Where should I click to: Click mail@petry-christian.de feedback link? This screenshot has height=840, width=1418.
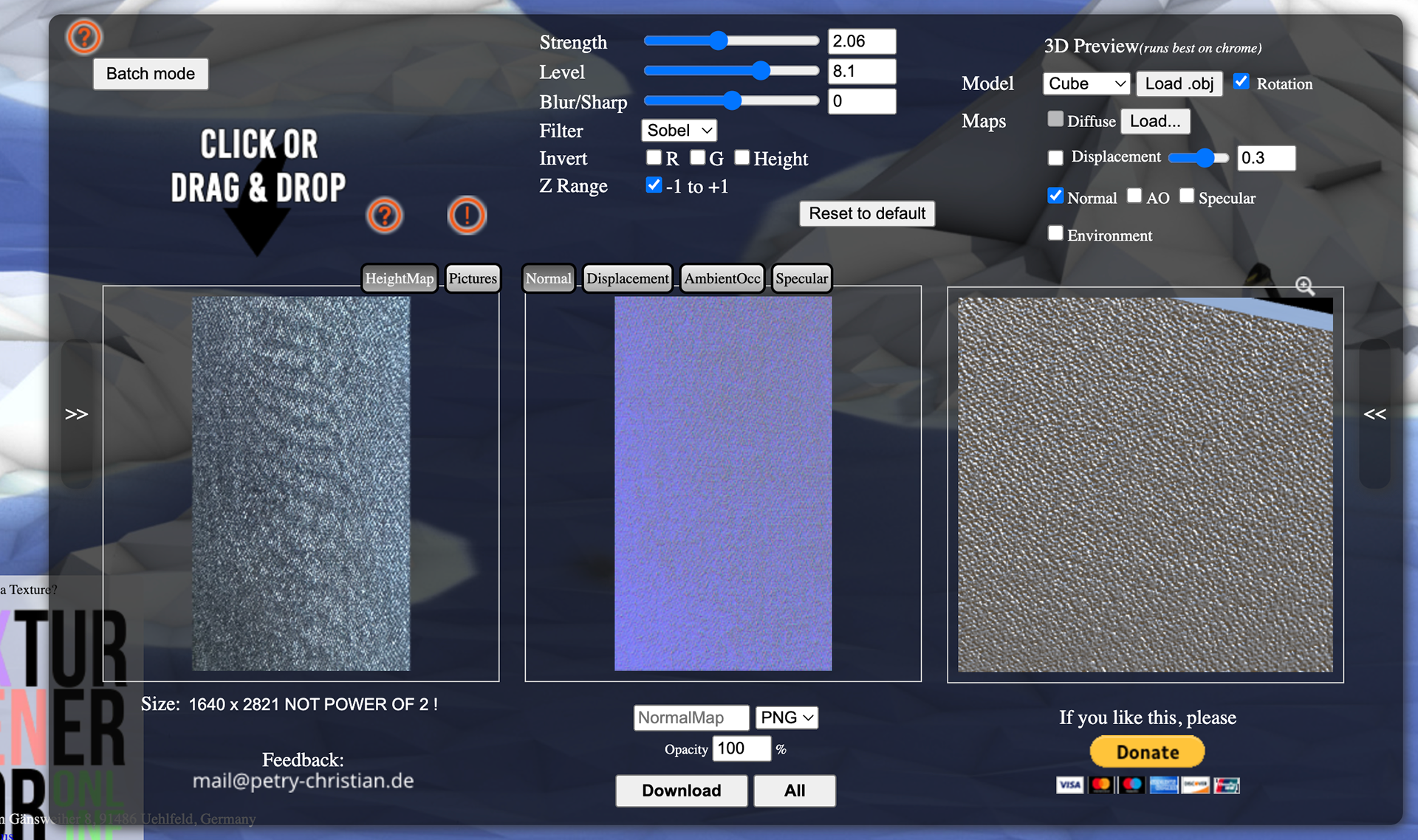pyautogui.click(x=303, y=781)
